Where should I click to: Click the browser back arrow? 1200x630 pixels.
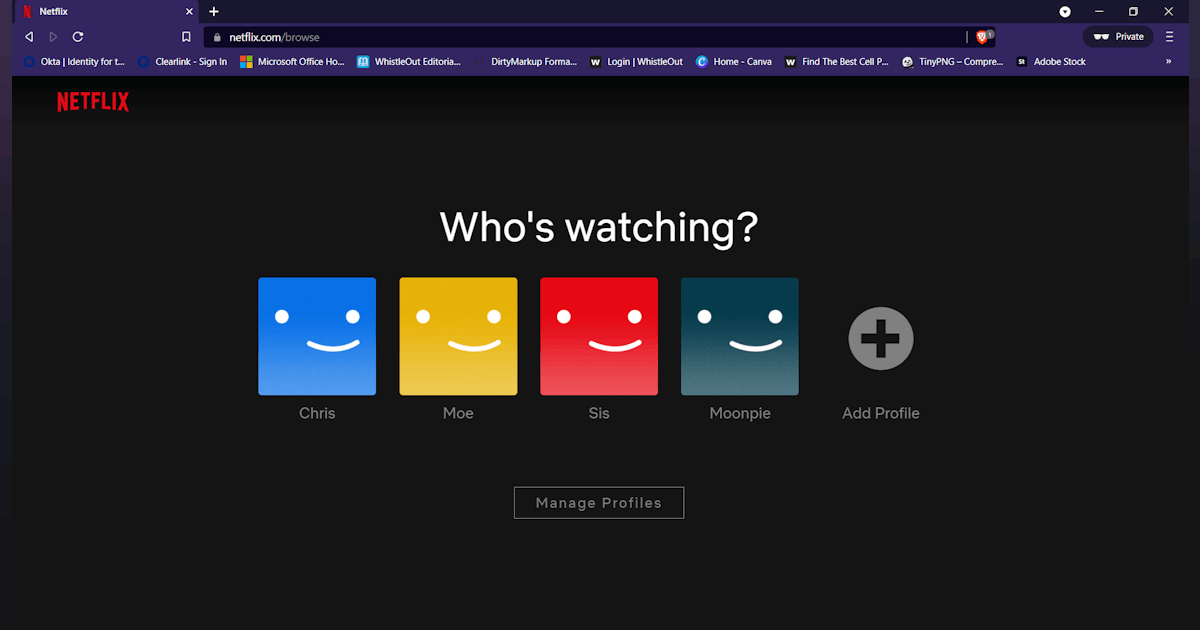tap(28, 36)
